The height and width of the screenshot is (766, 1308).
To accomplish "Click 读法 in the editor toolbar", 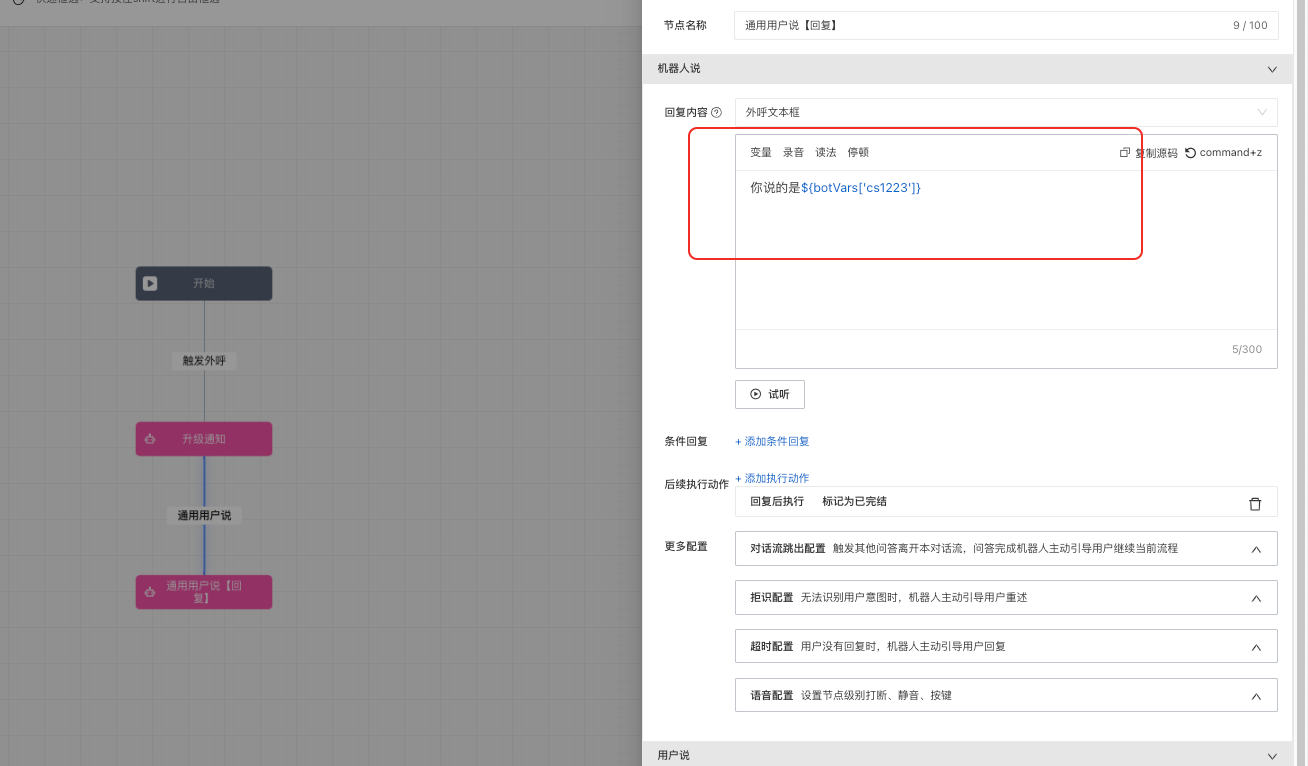I will 826,153.
